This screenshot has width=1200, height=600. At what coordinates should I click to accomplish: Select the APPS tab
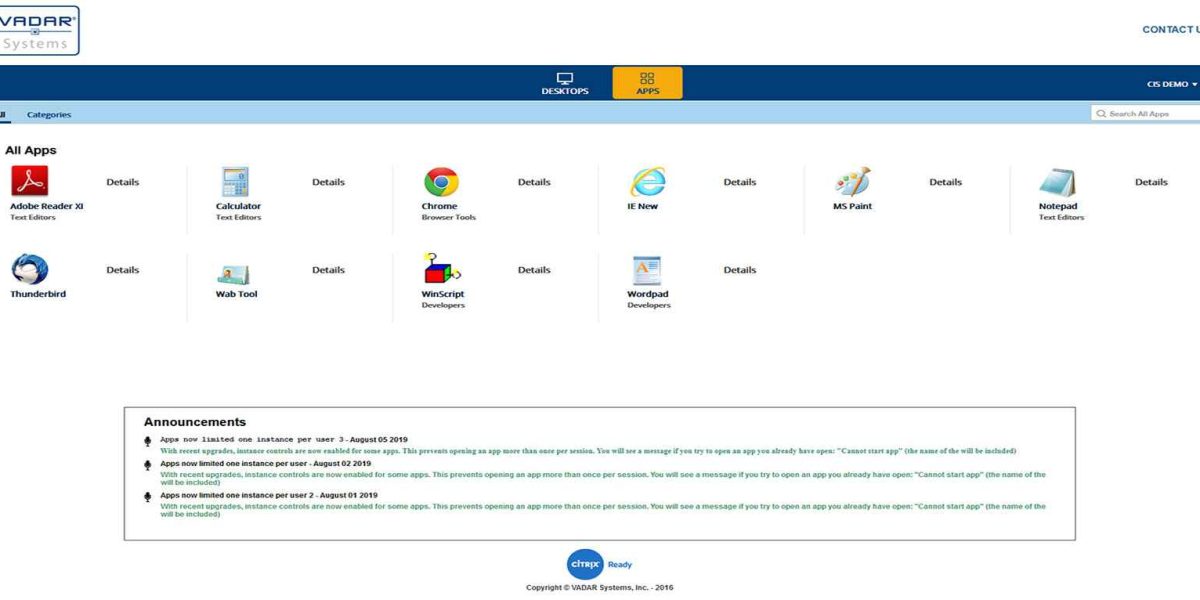[x=646, y=83]
